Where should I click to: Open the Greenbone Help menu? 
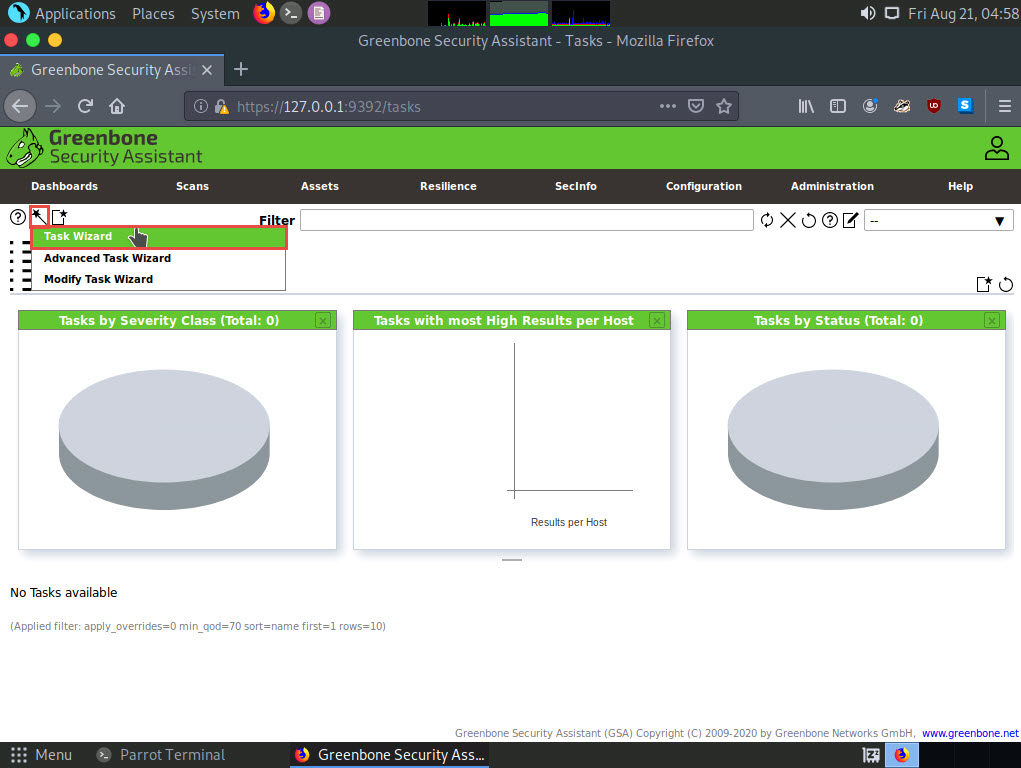[x=960, y=186]
